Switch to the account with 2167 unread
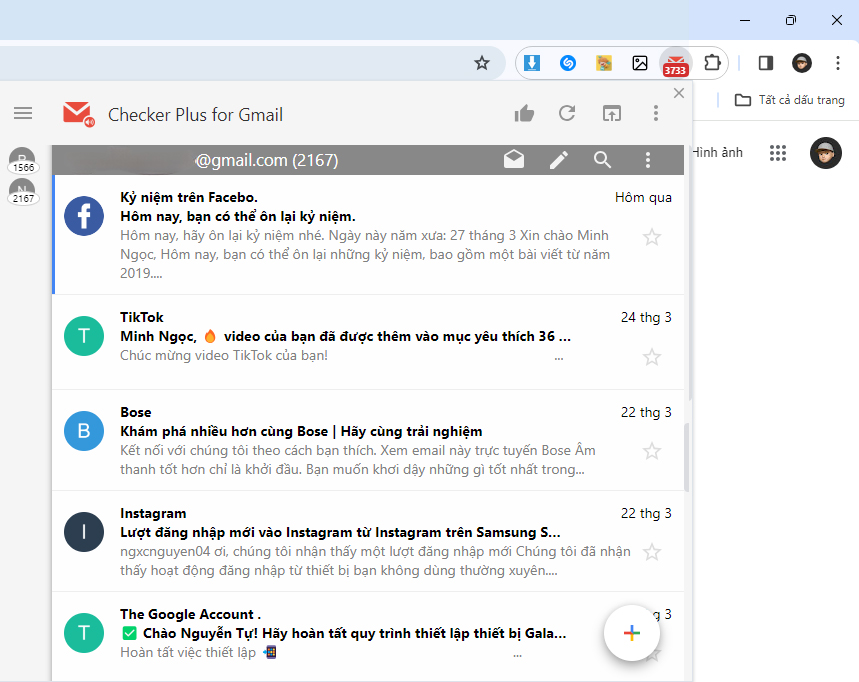The width and height of the screenshot is (859, 682). [x=22, y=192]
